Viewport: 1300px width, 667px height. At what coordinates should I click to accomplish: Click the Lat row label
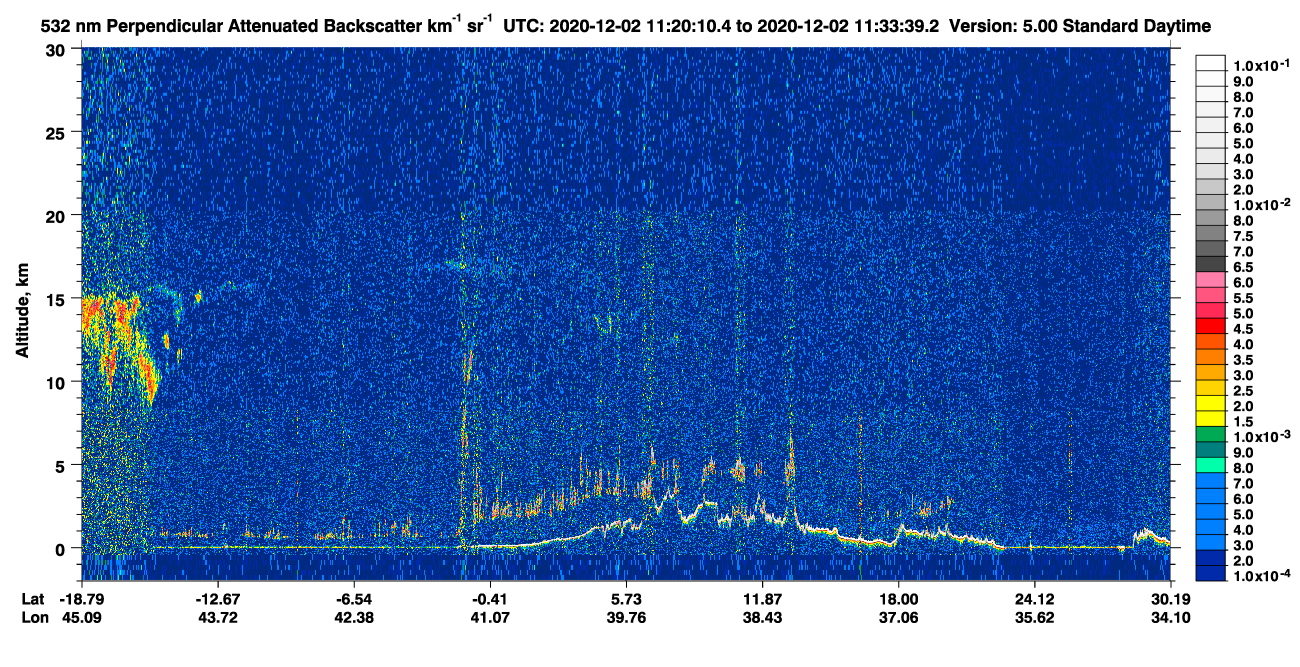(33, 599)
